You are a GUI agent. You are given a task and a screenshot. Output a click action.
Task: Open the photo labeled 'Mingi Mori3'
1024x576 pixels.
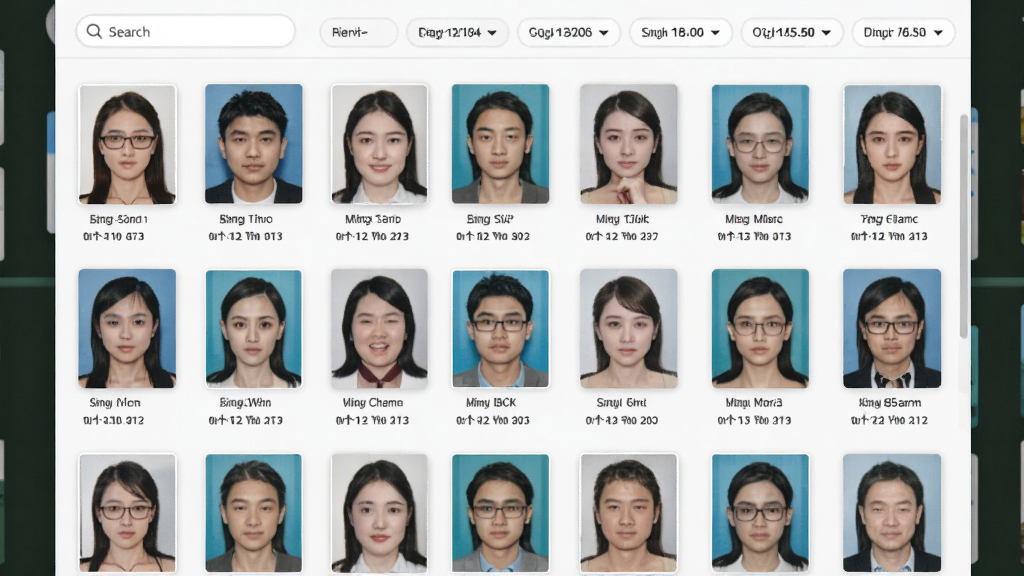click(760, 328)
